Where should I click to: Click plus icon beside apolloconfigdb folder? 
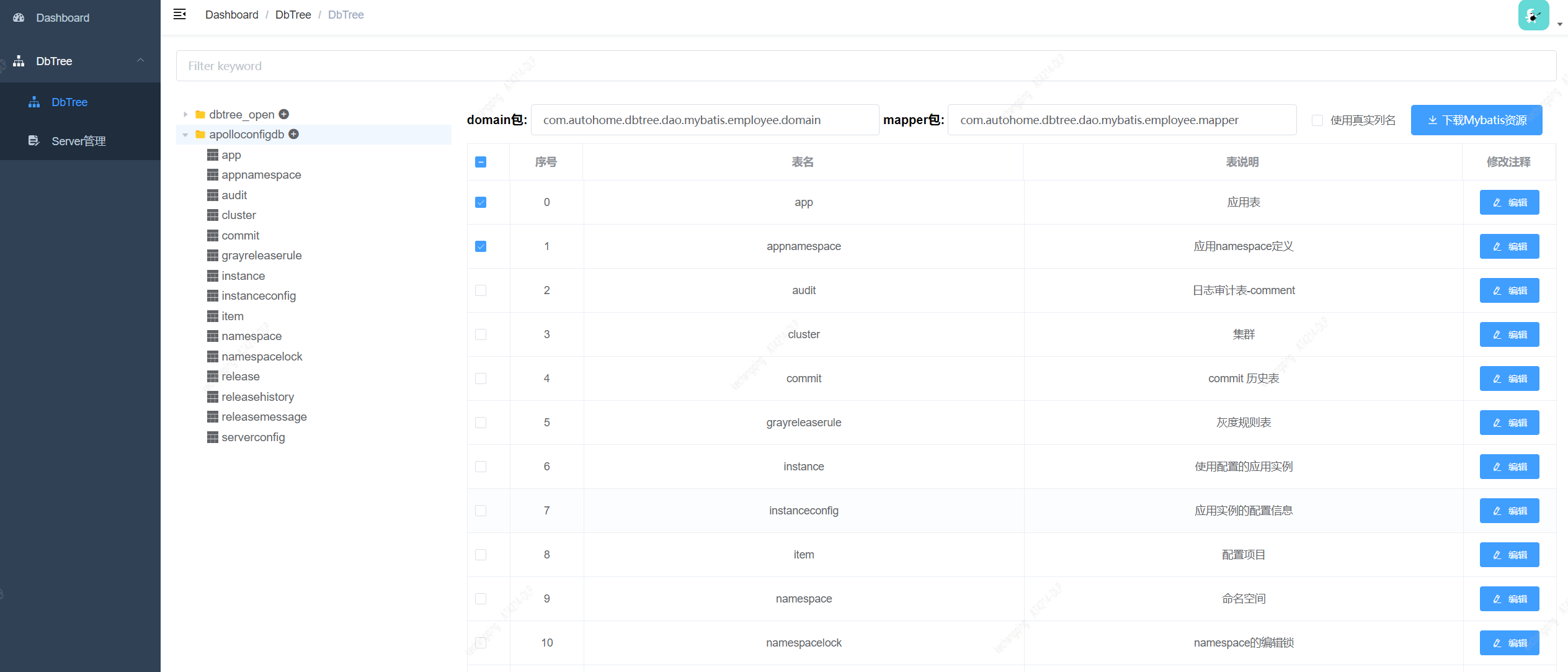click(294, 134)
